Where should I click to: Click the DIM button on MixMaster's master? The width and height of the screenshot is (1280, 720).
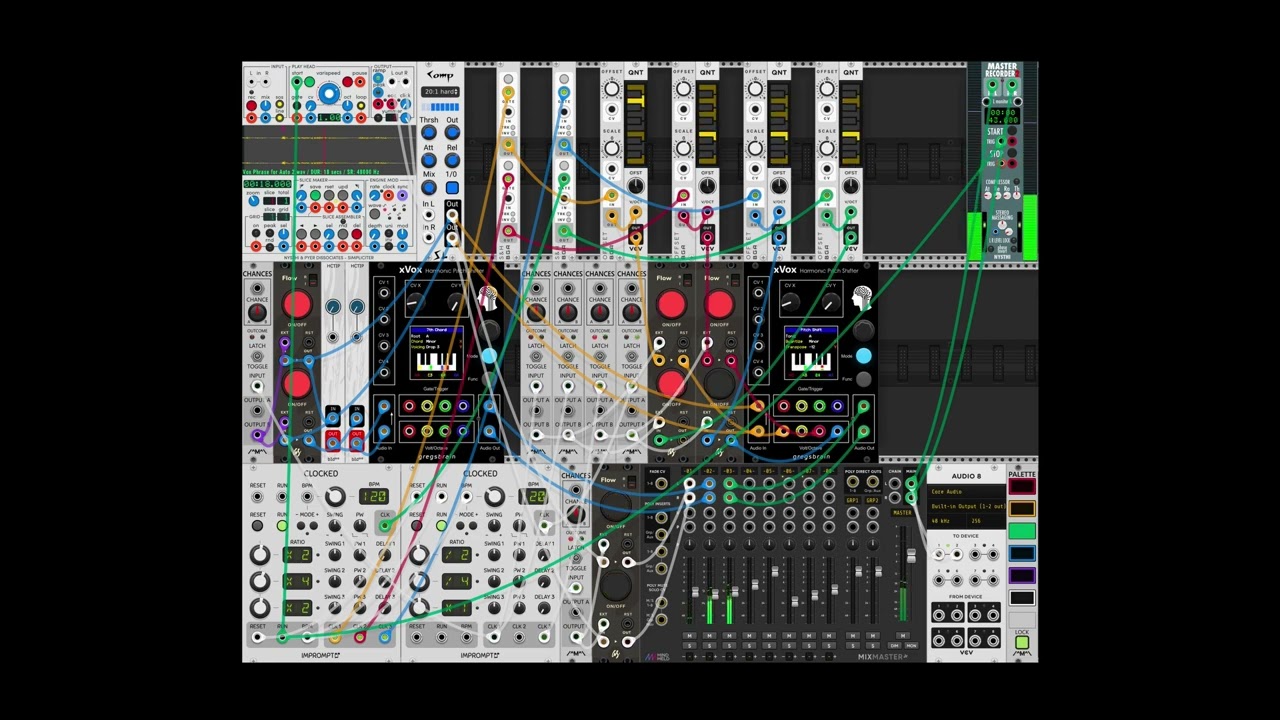coord(894,646)
